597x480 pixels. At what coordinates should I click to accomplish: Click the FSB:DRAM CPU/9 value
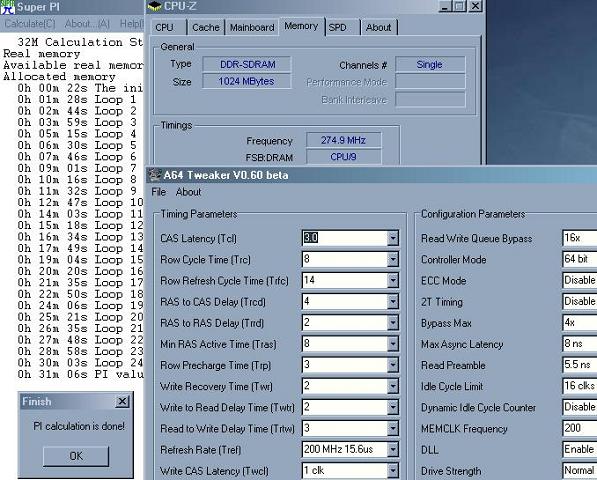click(343, 156)
